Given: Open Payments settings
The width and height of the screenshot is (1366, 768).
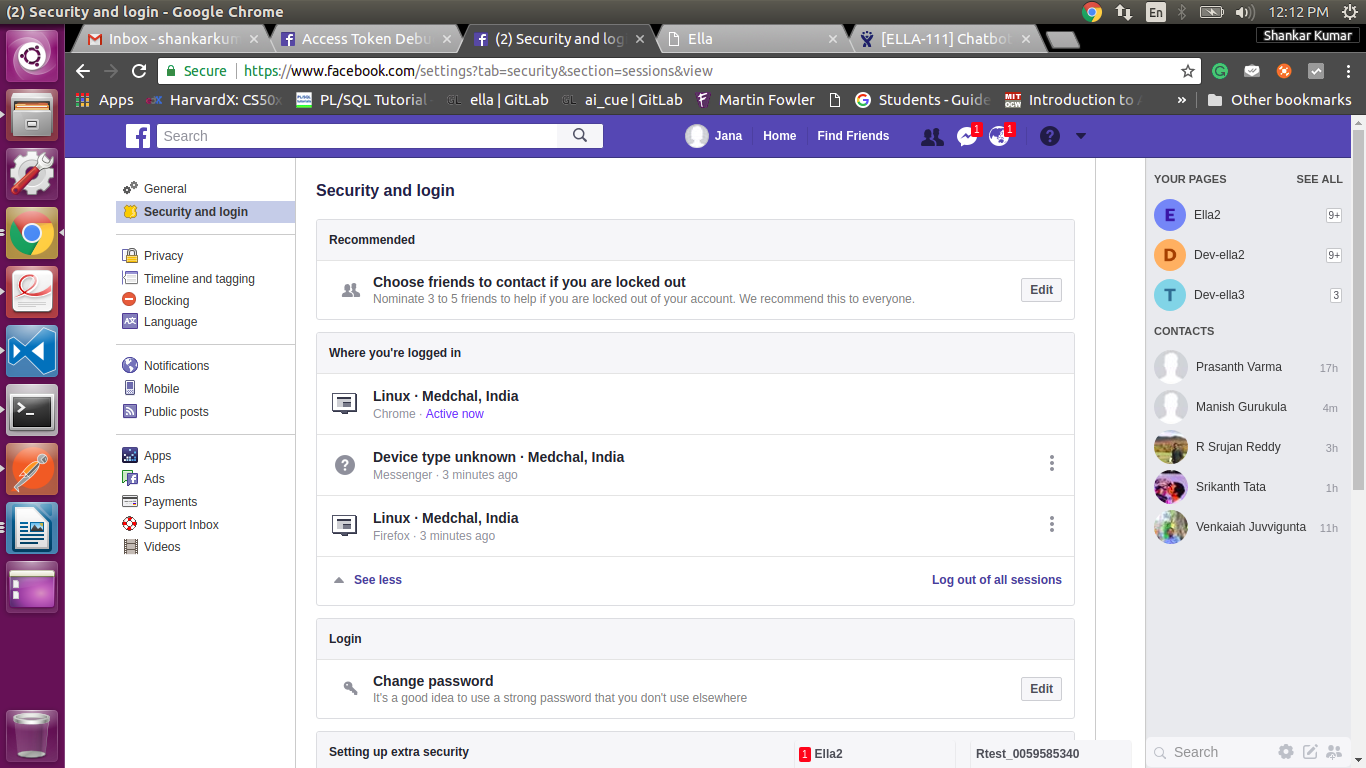Looking at the screenshot, I should click(170, 502).
